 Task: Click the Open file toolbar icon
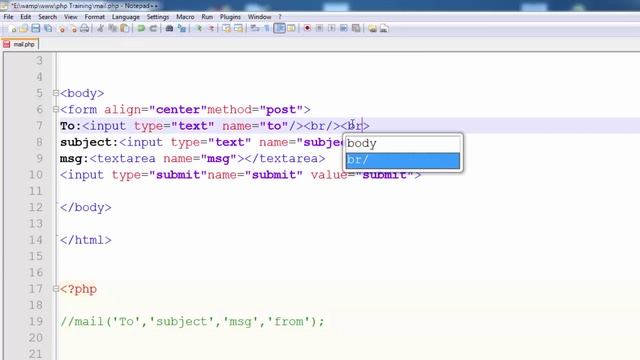click(23, 28)
